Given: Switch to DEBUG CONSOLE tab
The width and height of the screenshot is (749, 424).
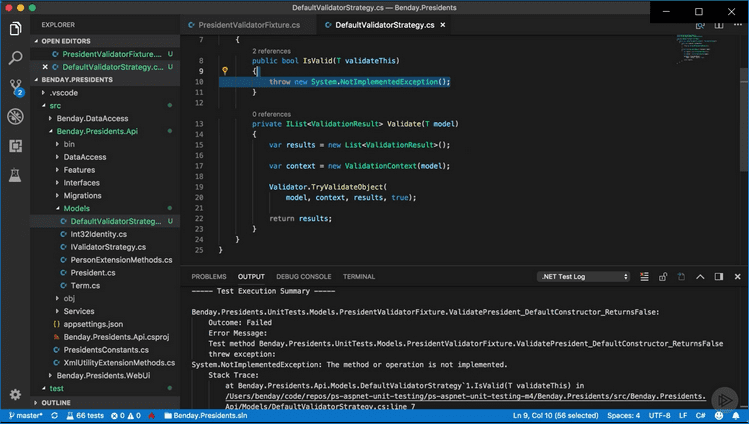Looking at the screenshot, I should [303, 276].
